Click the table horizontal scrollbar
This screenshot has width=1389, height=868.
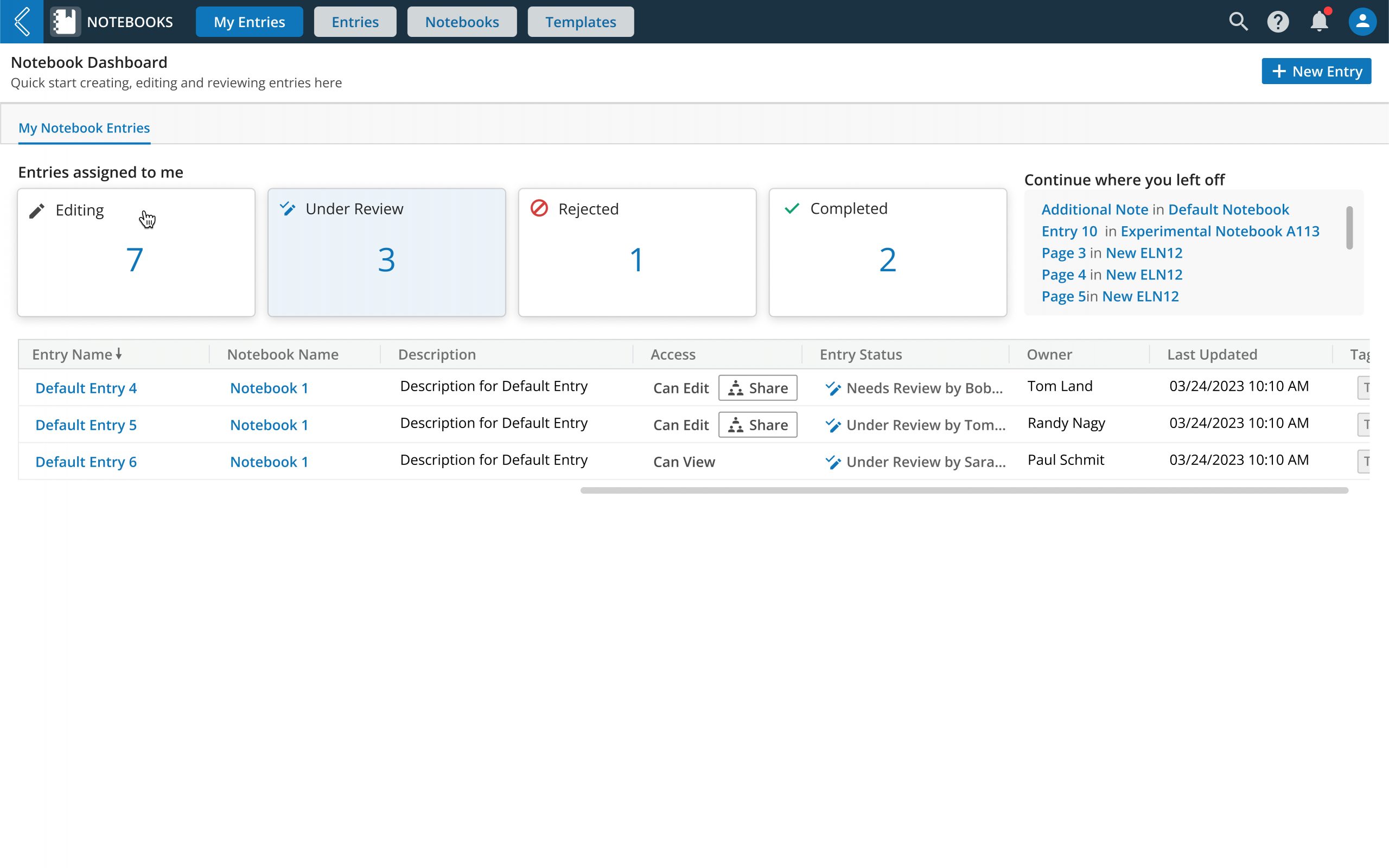964,490
